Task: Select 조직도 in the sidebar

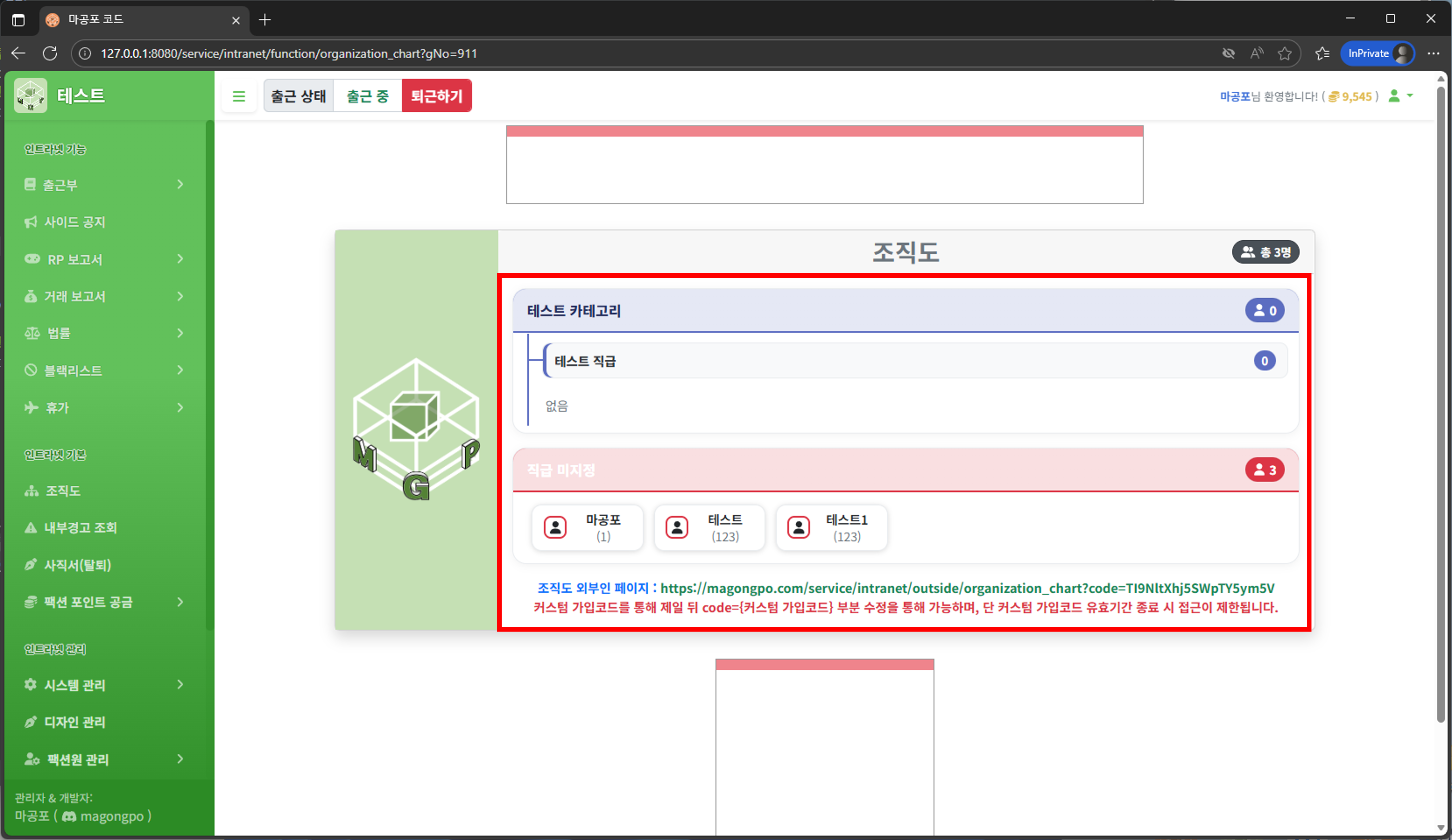Action: 62,491
